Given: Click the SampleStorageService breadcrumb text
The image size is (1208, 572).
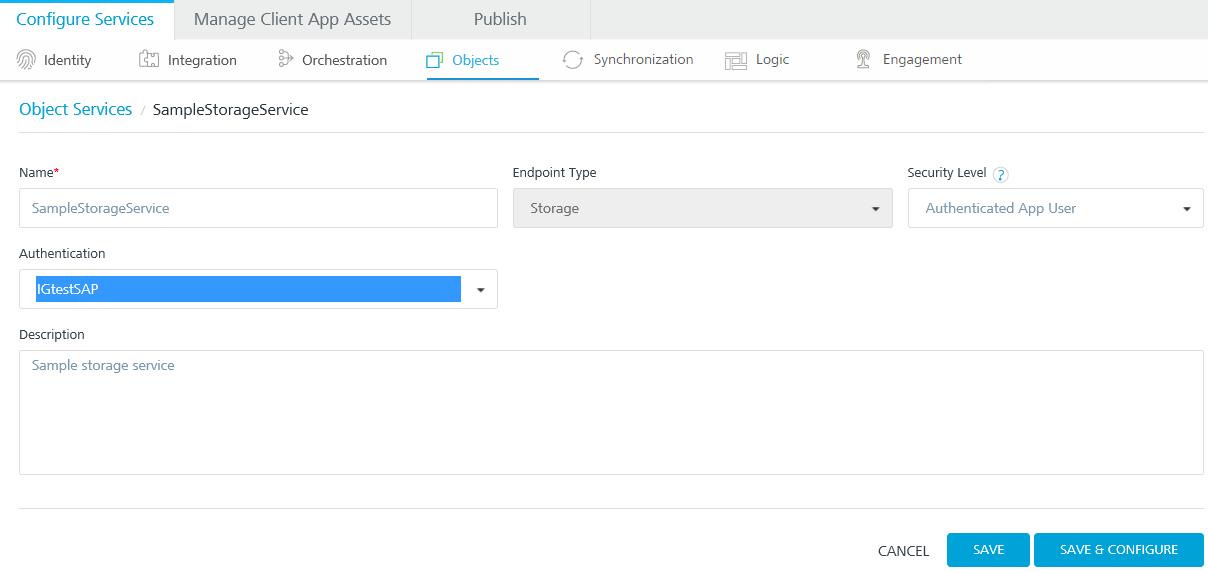Looking at the screenshot, I should pyautogui.click(x=231, y=110).
